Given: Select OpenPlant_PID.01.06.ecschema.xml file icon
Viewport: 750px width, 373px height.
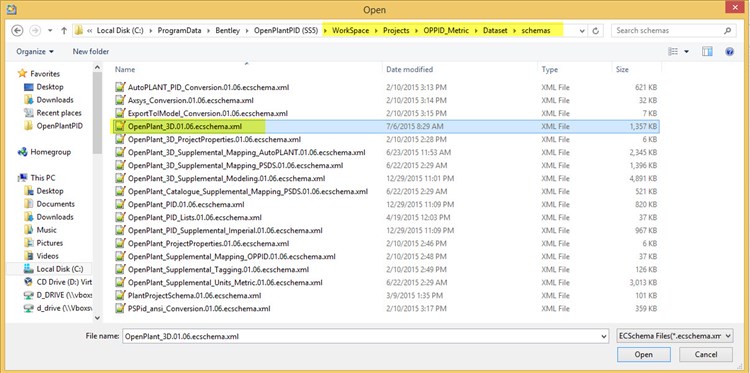Looking at the screenshot, I should click(x=120, y=205).
